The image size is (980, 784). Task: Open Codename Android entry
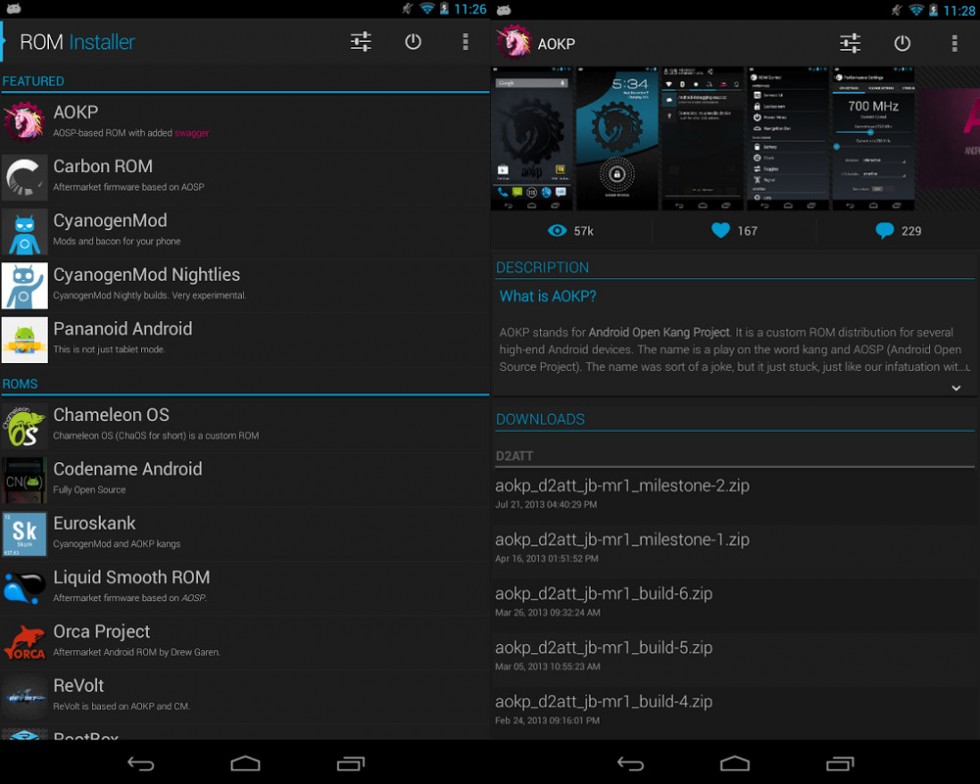pos(245,478)
